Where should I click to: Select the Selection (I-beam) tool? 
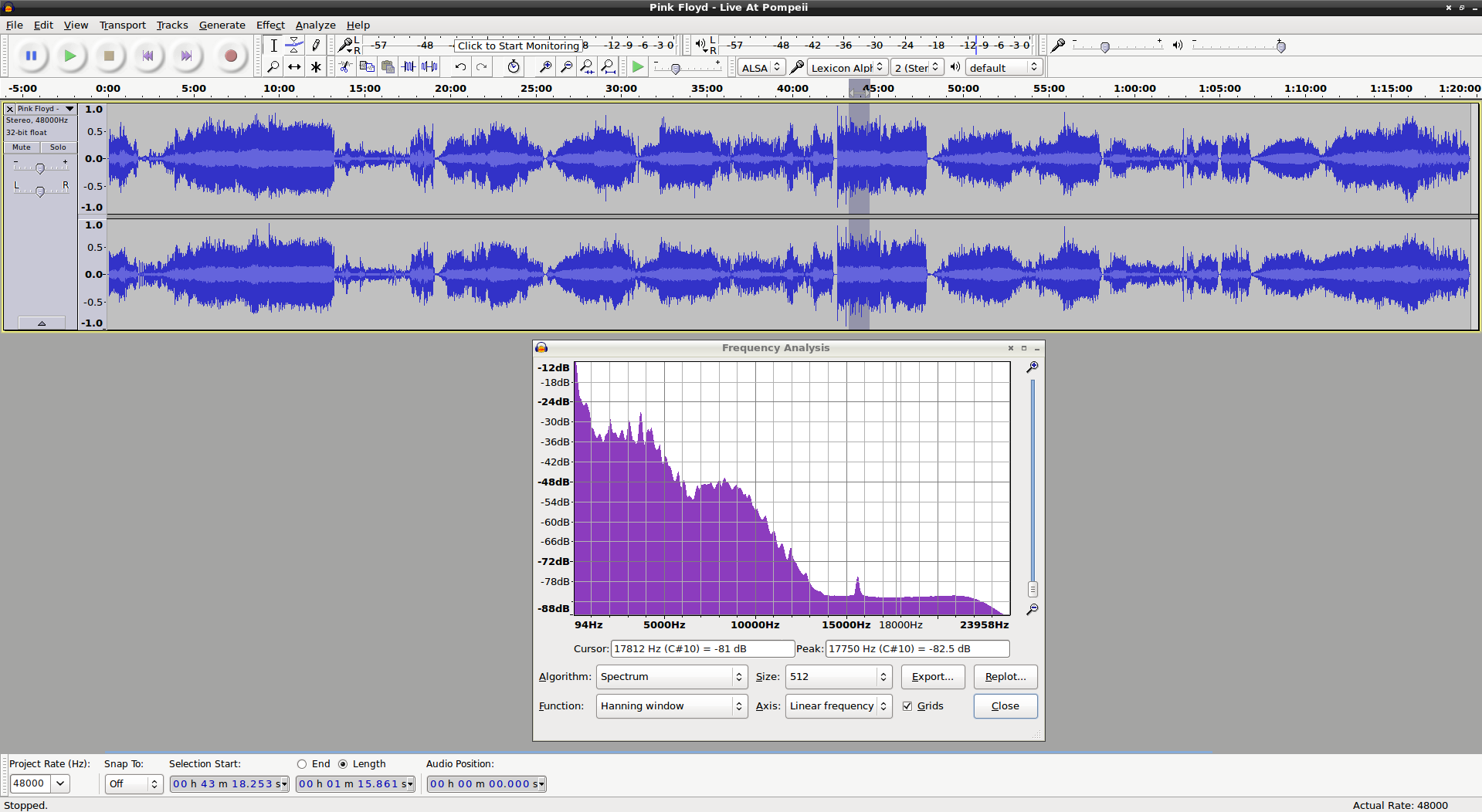(273, 46)
